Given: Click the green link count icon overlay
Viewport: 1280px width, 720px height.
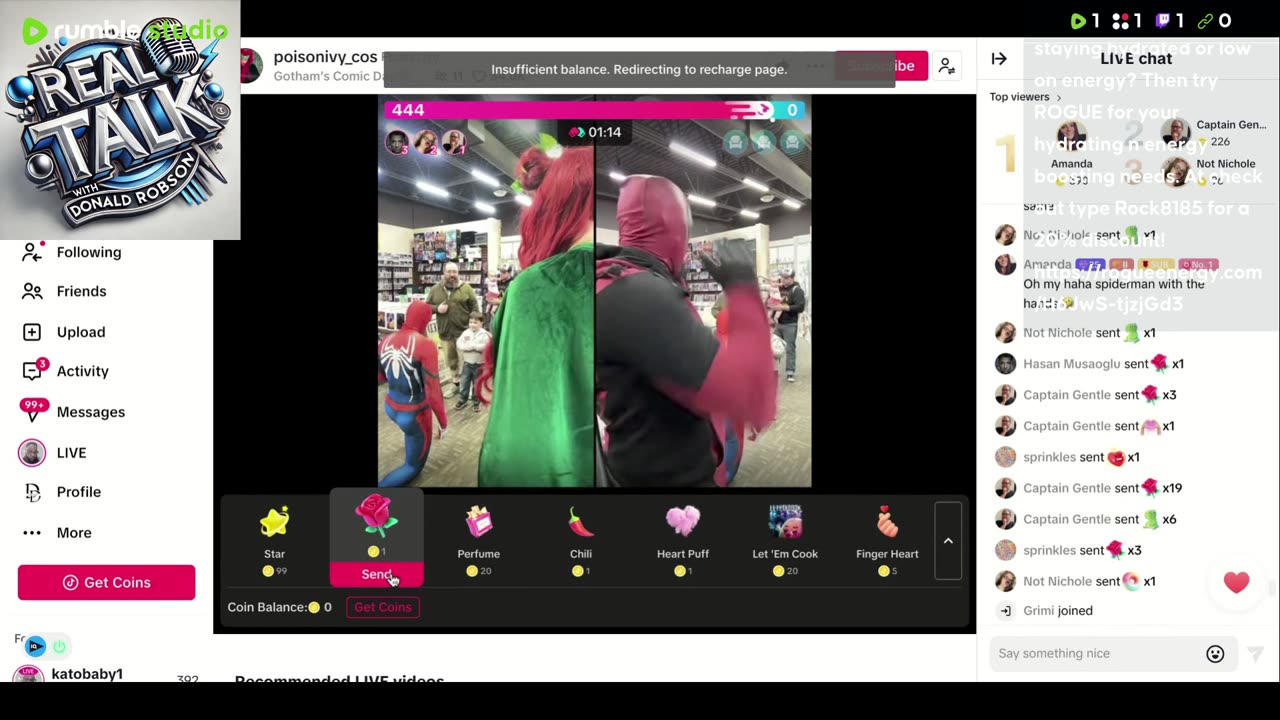Looking at the screenshot, I should 1205,21.
